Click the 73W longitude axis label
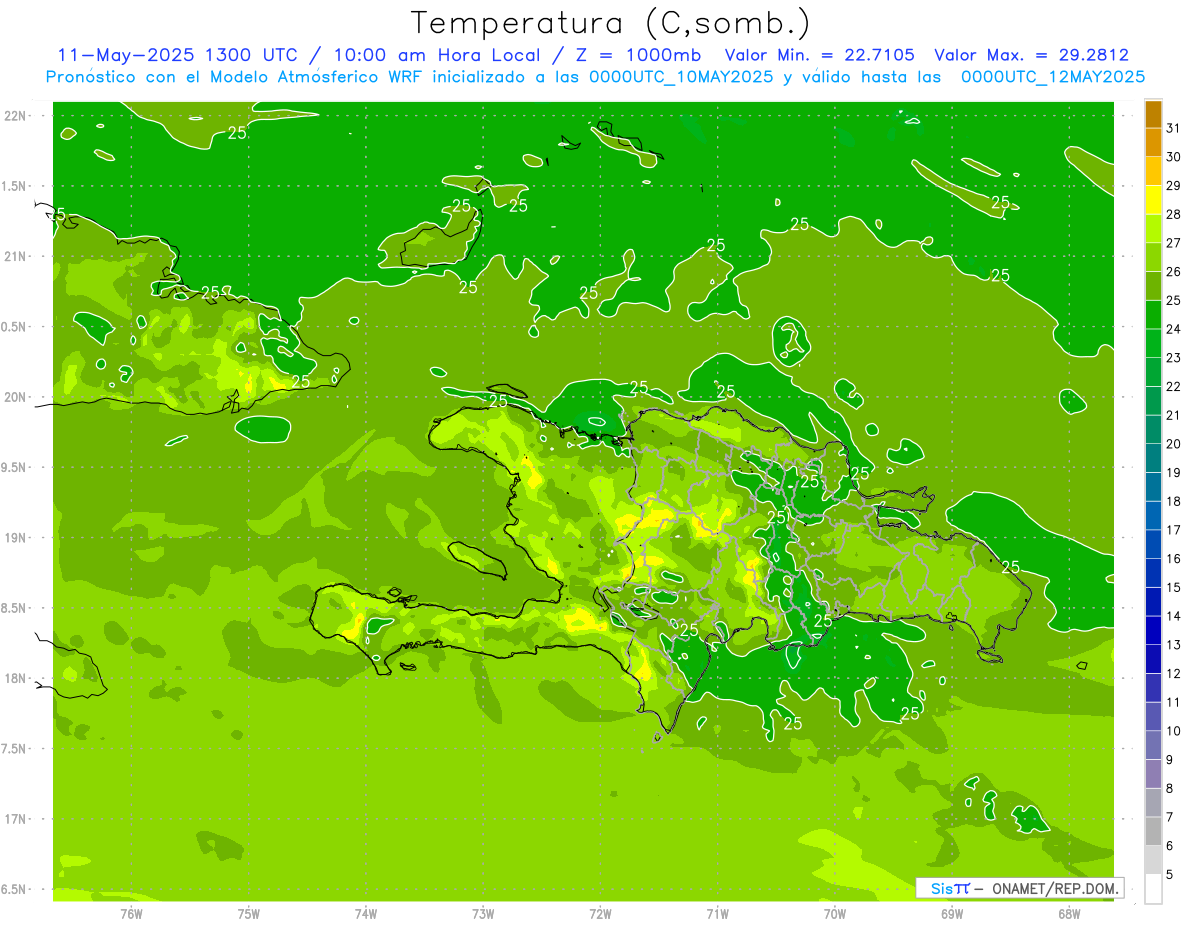 pyautogui.click(x=483, y=914)
